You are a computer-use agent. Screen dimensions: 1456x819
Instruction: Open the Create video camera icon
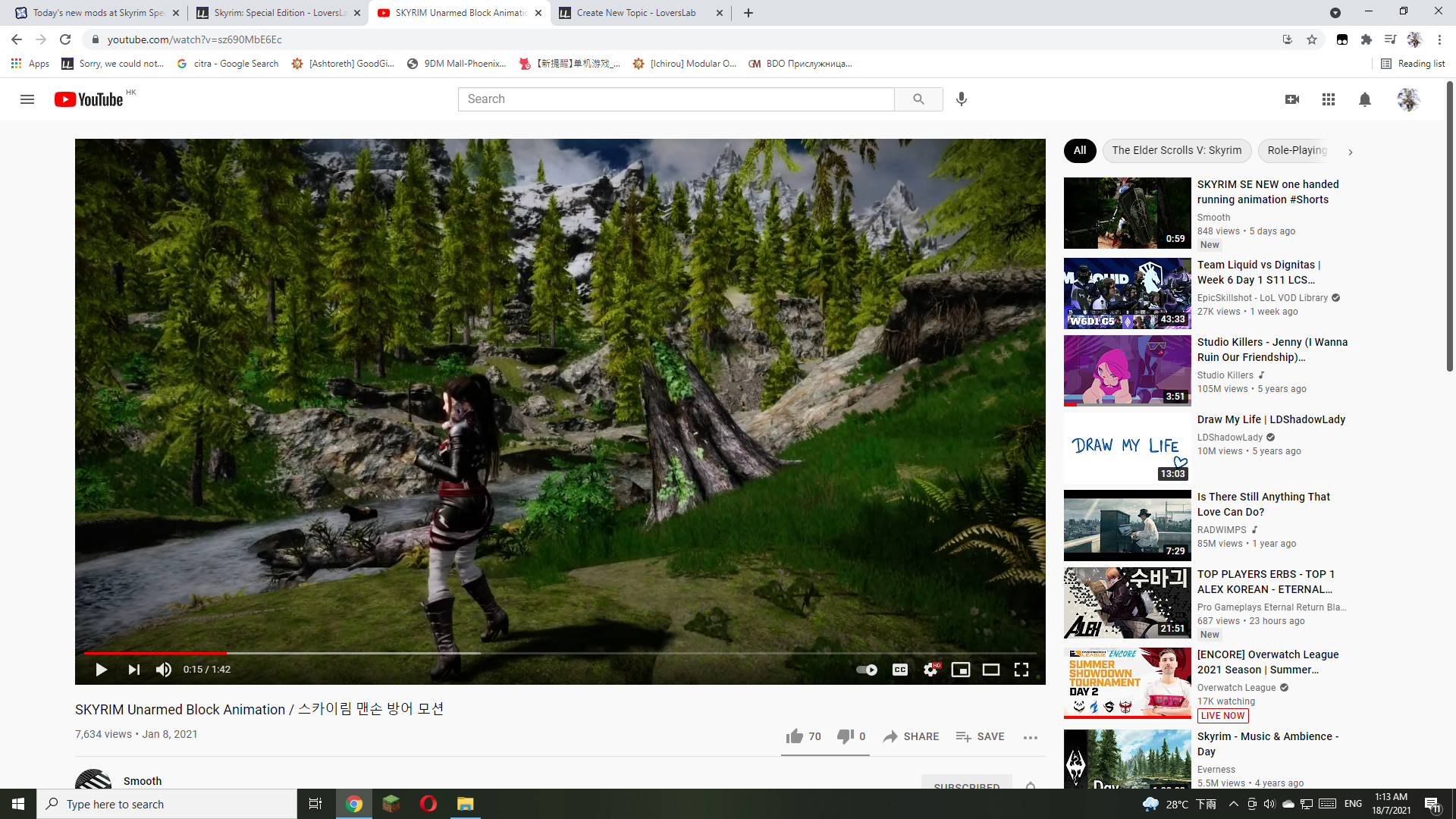pyautogui.click(x=1292, y=99)
